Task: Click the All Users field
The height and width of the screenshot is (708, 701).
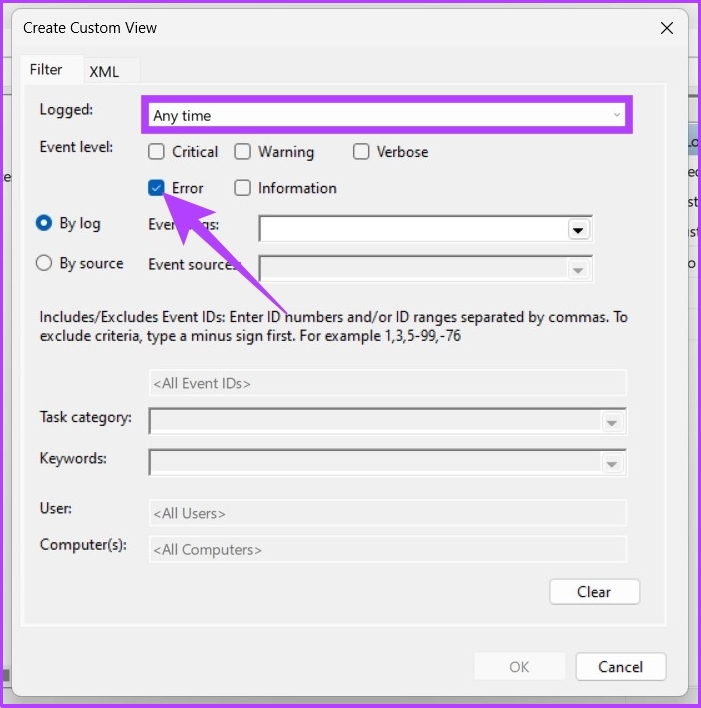Action: point(388,513)
